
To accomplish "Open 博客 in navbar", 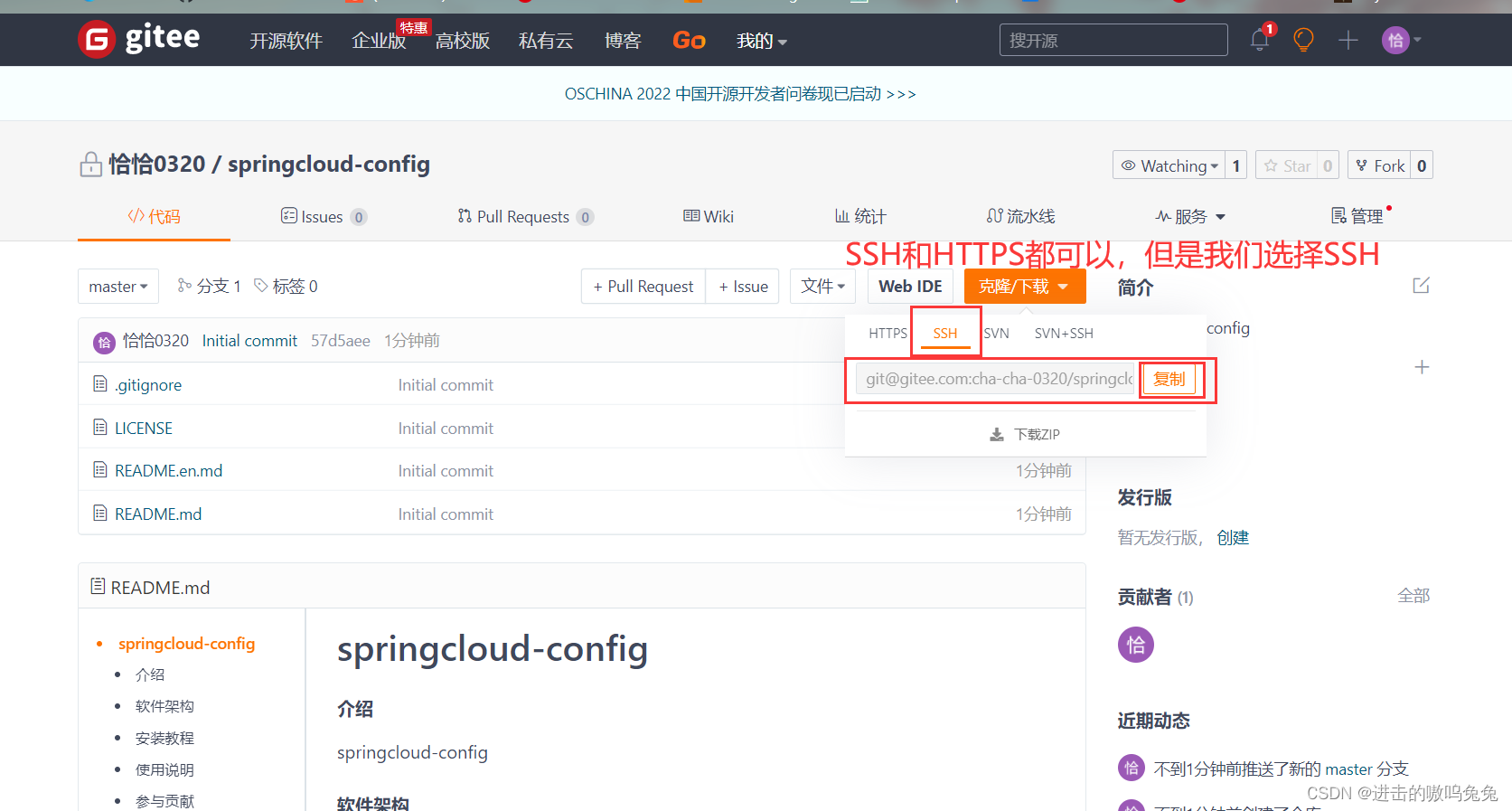I will [623, 41].
